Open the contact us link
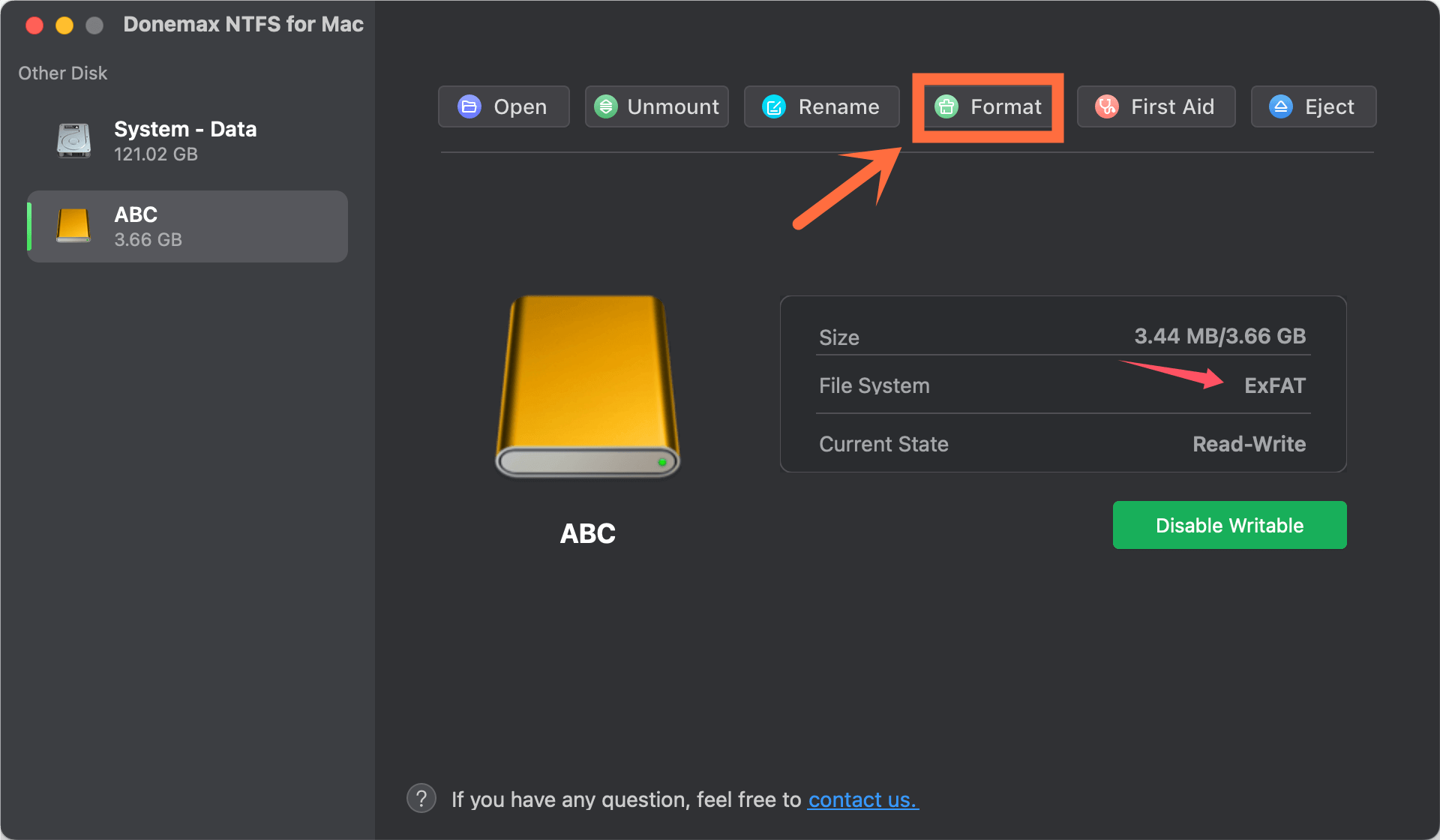The height and width of the screenshot is (840, 1440). 862,799
